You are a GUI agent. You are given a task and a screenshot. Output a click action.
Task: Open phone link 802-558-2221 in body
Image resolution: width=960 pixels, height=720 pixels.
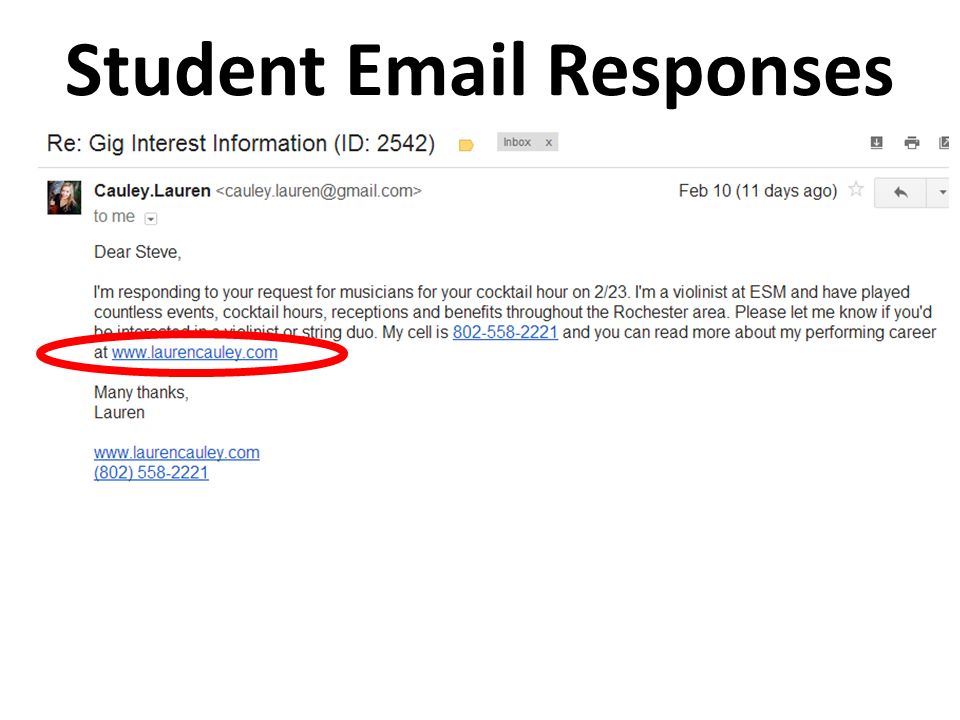point(505,332)
